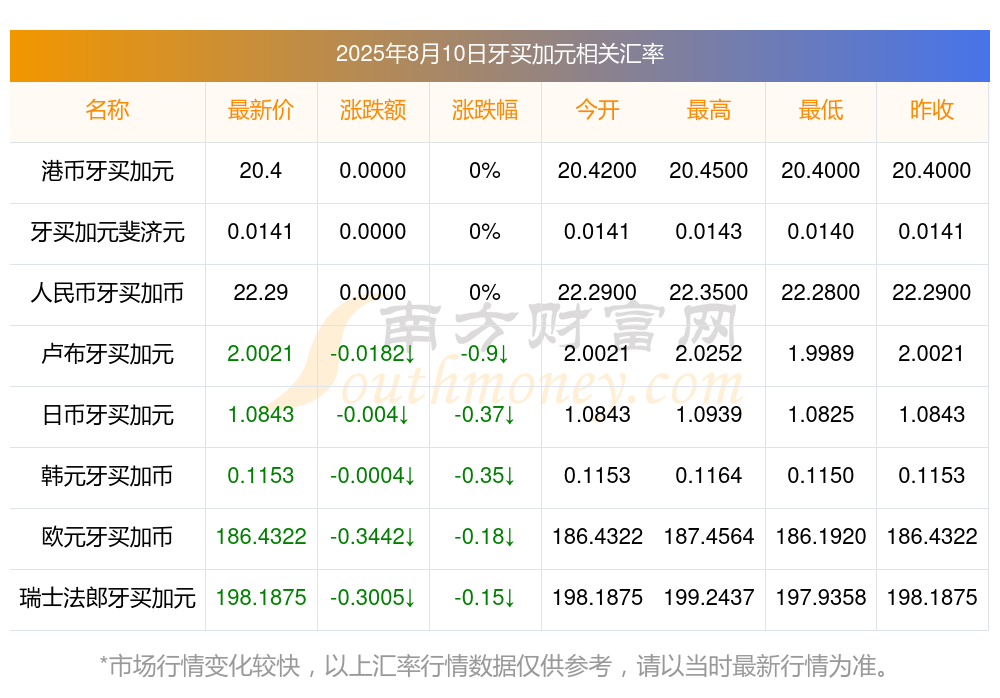Click low value 0.0140 in 斐济元 row
The image size is (1000, 698).
[x=821, y=232]
